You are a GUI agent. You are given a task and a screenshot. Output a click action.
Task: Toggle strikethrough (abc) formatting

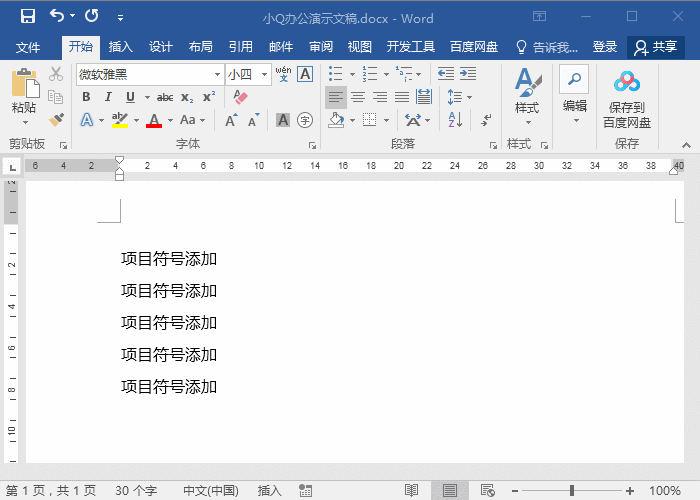[165, 97]
